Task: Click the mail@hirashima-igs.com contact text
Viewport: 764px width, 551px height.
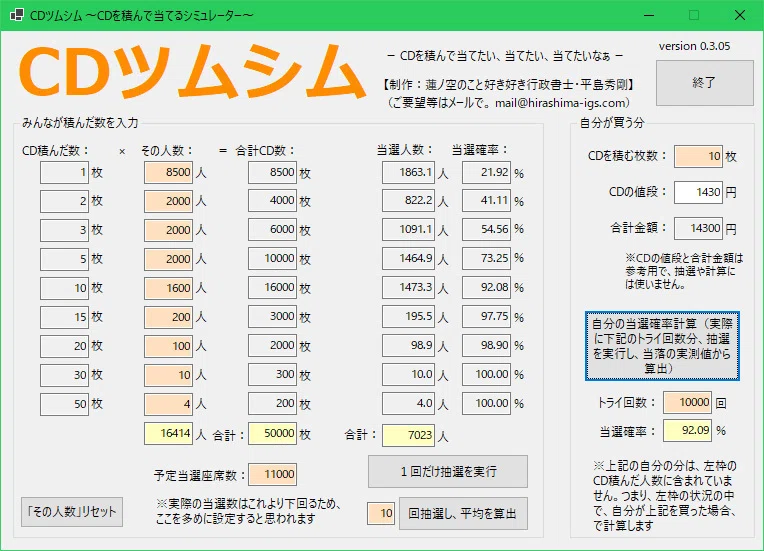Action: point(560,103)
